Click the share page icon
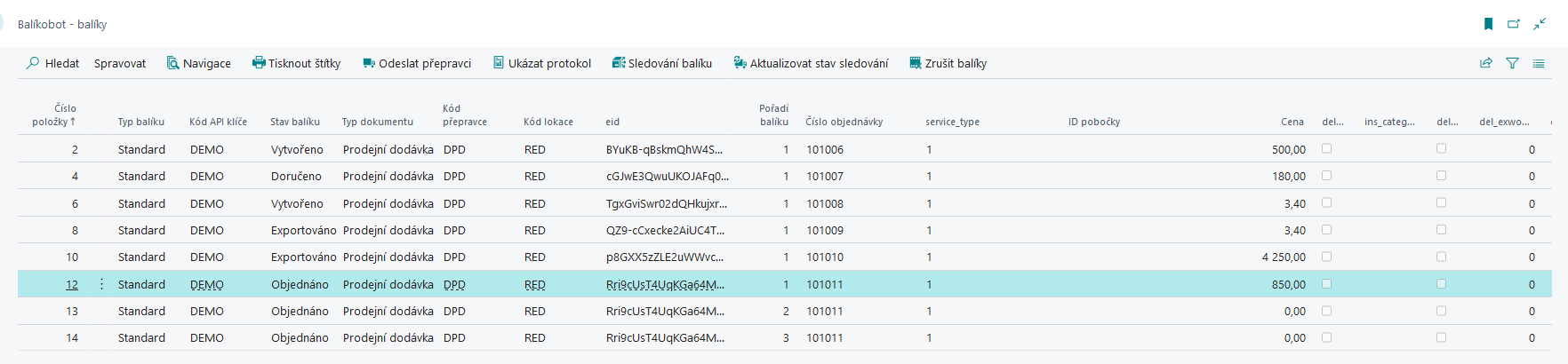The height and width of the screenshot is (364, 1568). pos(1485,63)
